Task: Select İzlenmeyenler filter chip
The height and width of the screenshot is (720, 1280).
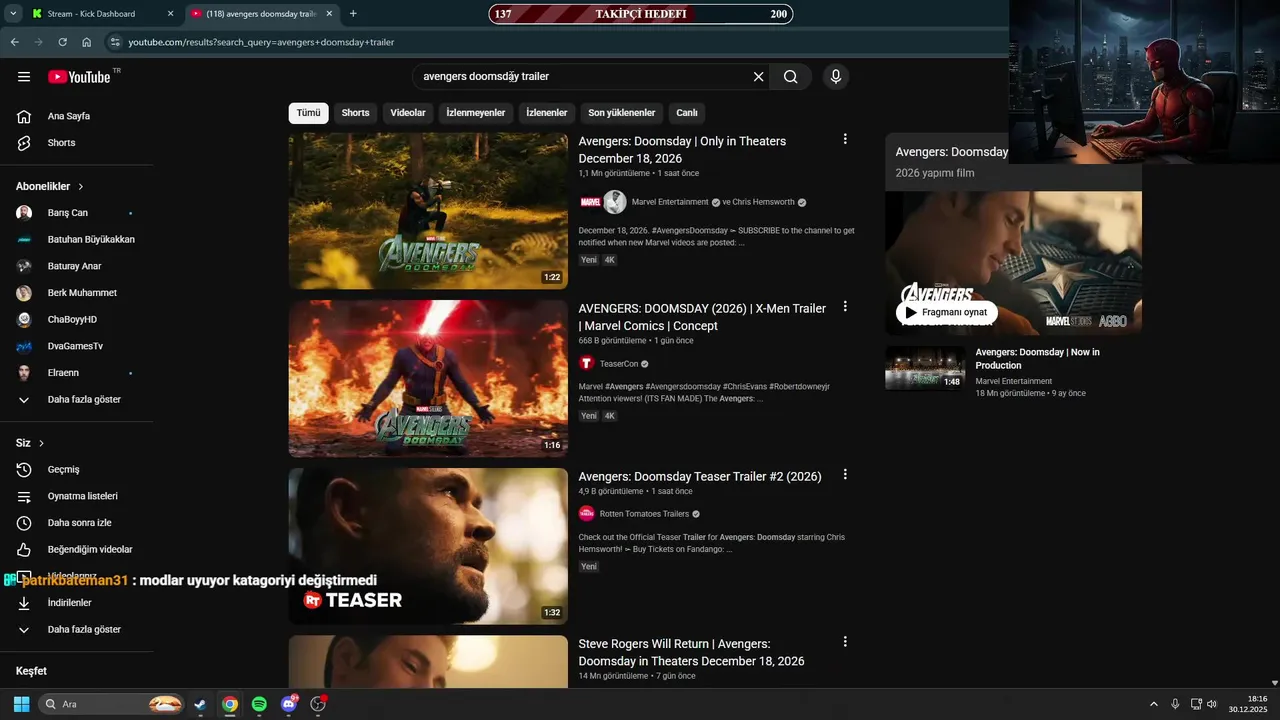Action: tap(476, 113)
